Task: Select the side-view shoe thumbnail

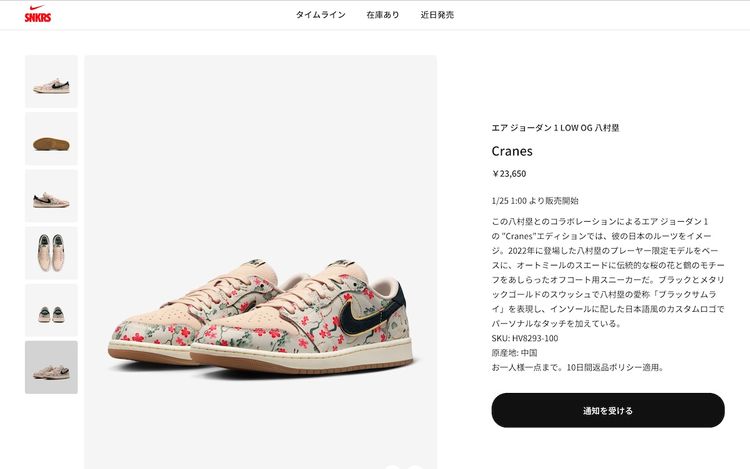Action: click(51, 81)
